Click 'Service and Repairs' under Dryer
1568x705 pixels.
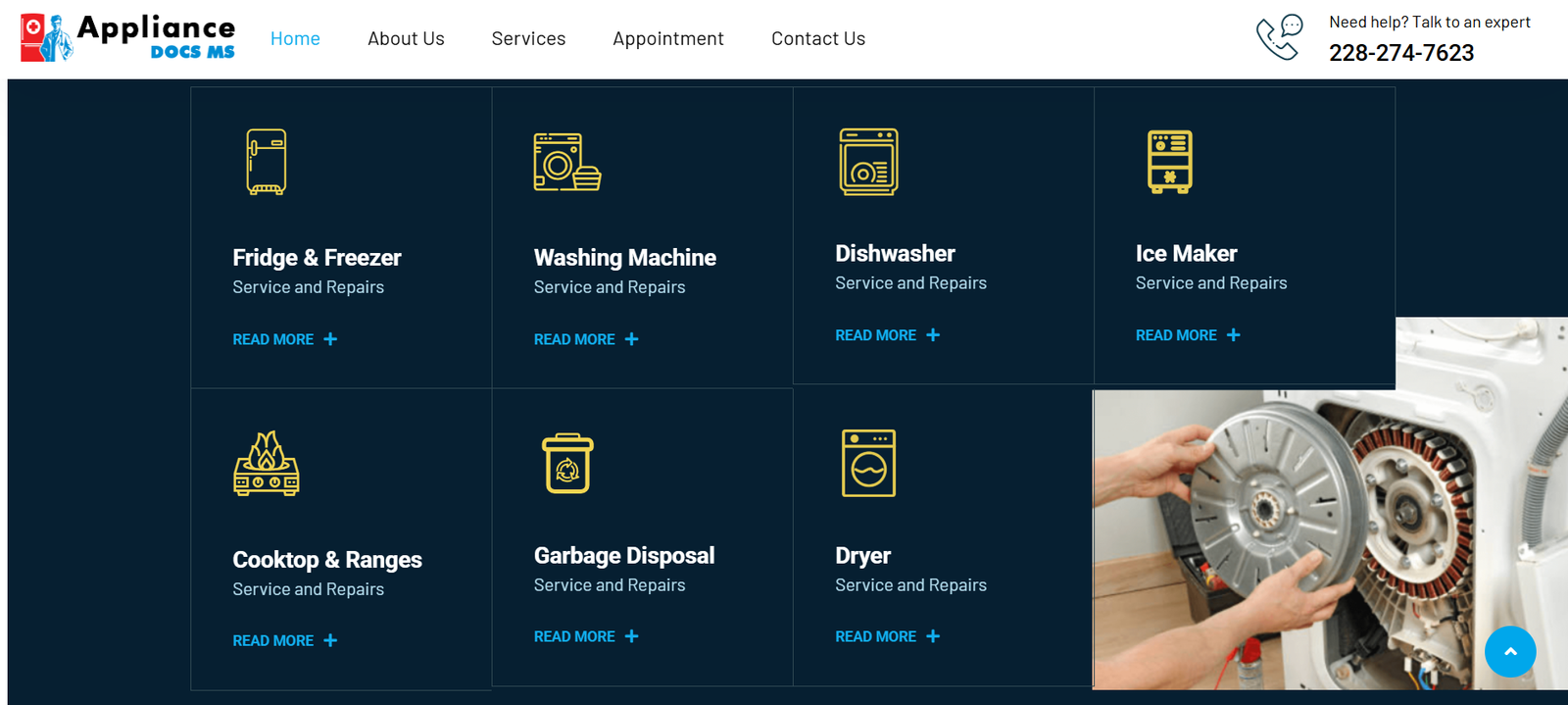(910, 585)
